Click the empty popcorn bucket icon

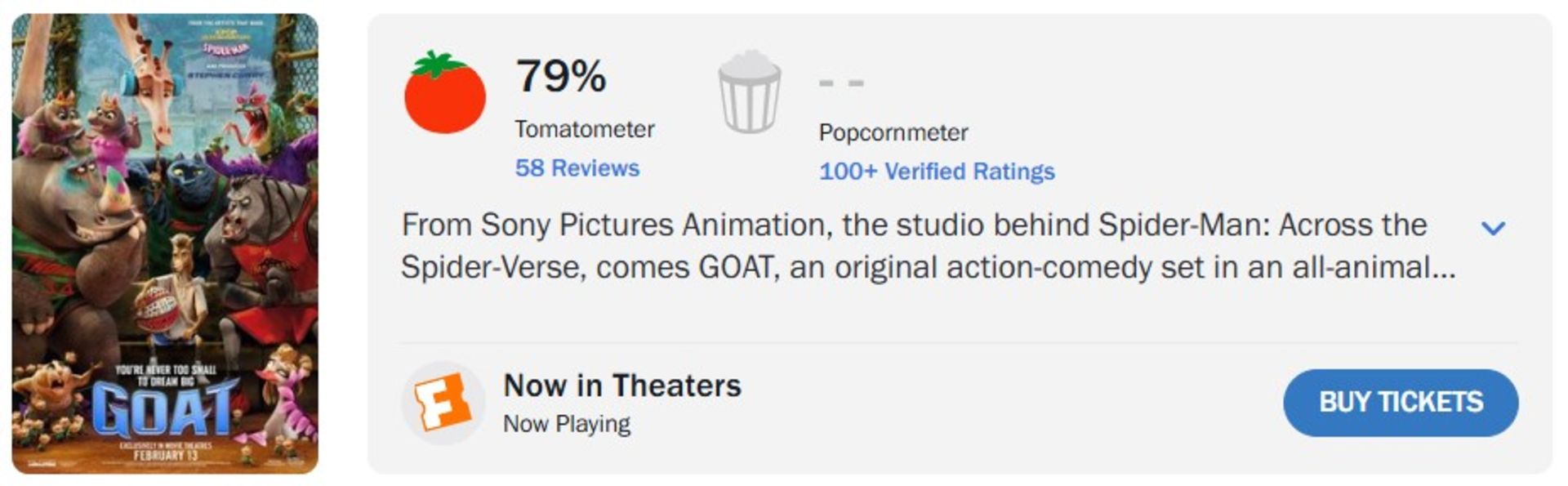[x=749, y=92]
